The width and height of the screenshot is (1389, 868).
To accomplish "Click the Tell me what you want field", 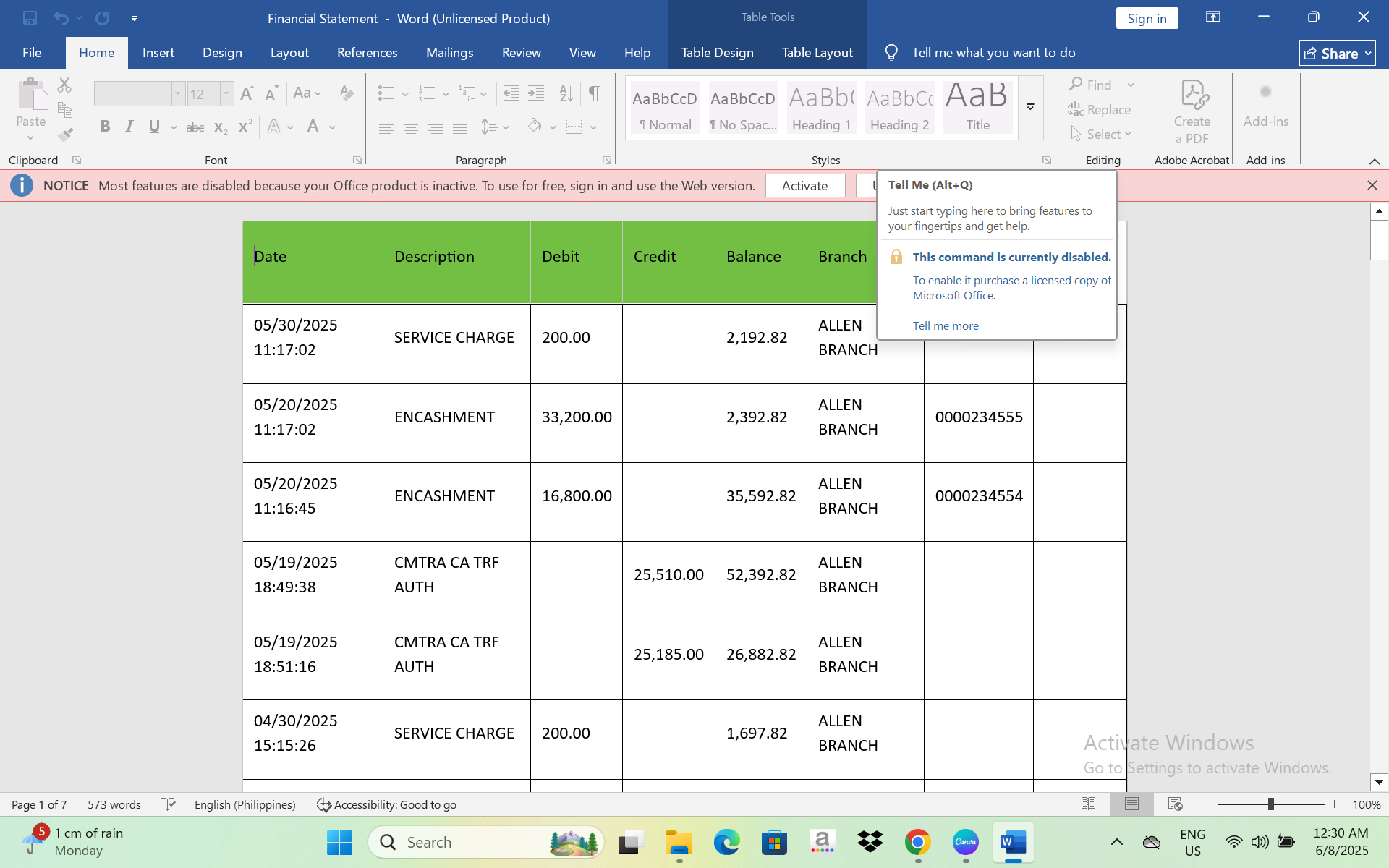I will (993, 53).
